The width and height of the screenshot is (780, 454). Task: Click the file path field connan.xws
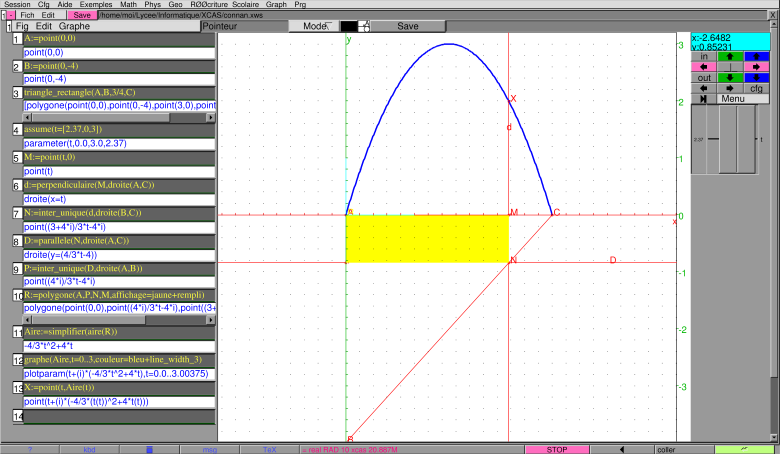(x=433, y=15)
